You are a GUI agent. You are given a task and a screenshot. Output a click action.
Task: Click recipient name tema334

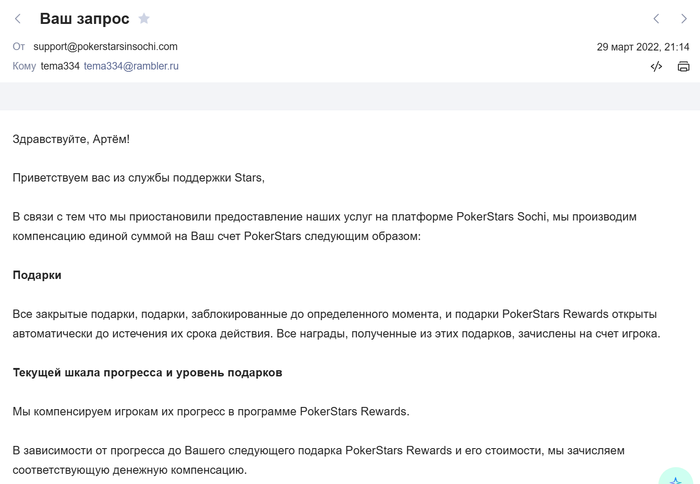59,66
